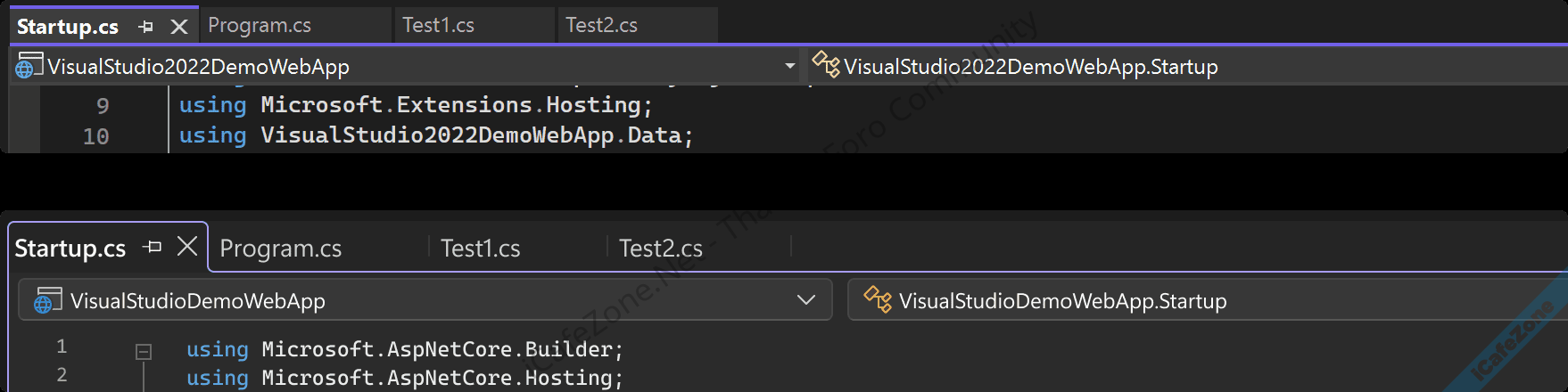The height and width of the screenshot is (392, 1568).
Task: Close Startup.cs tab in the lower editor
Action: coord(187,246)
